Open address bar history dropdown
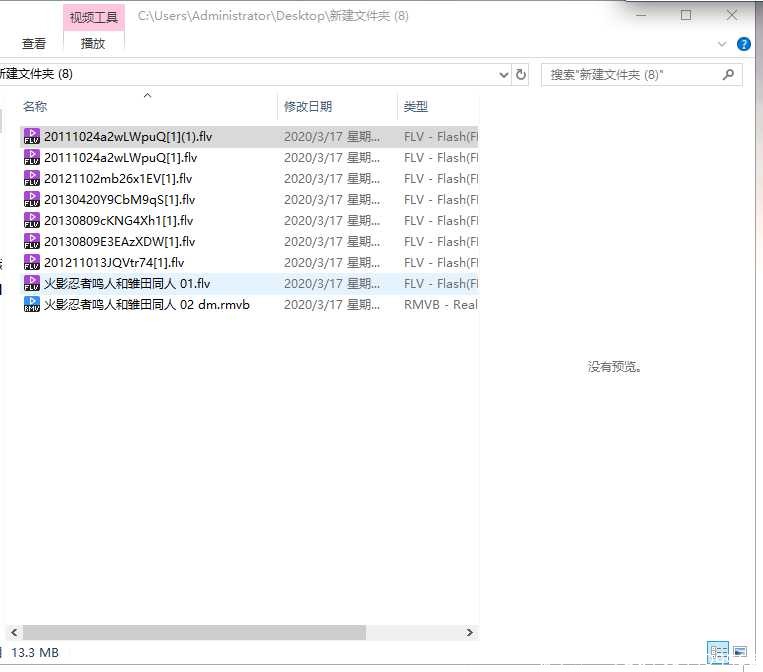The image size is (763, 672). (504, 75)
